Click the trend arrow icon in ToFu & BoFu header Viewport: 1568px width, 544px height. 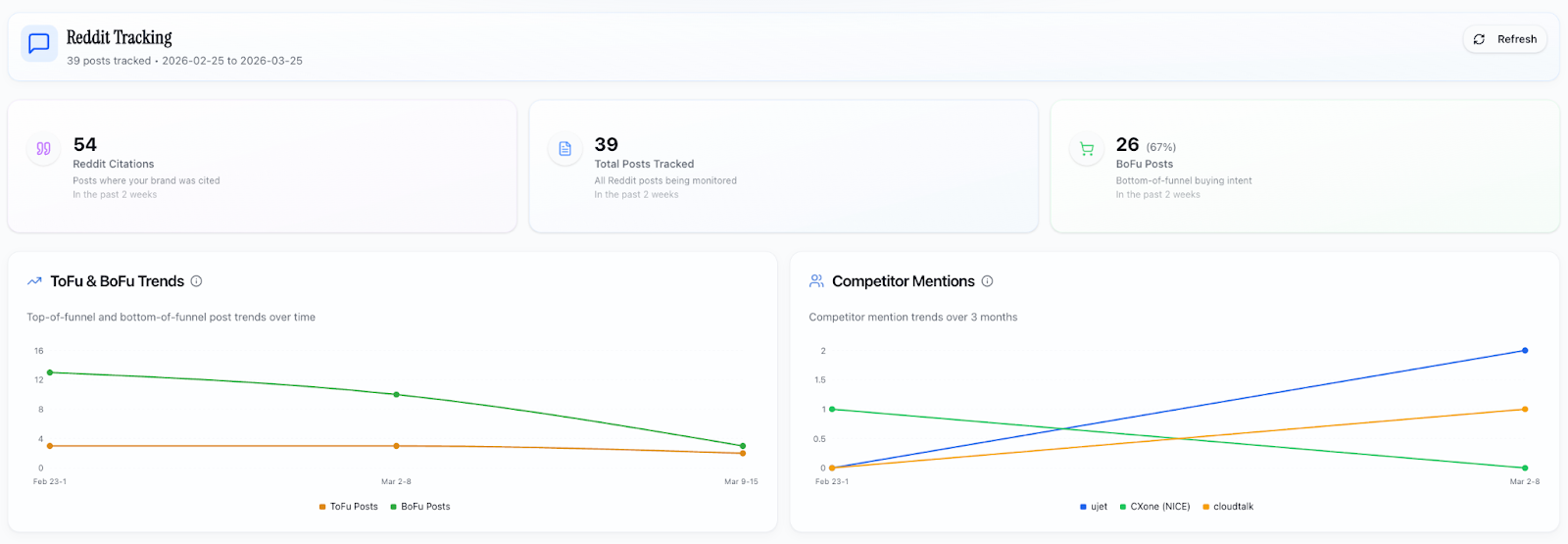[x=34, y=281]
